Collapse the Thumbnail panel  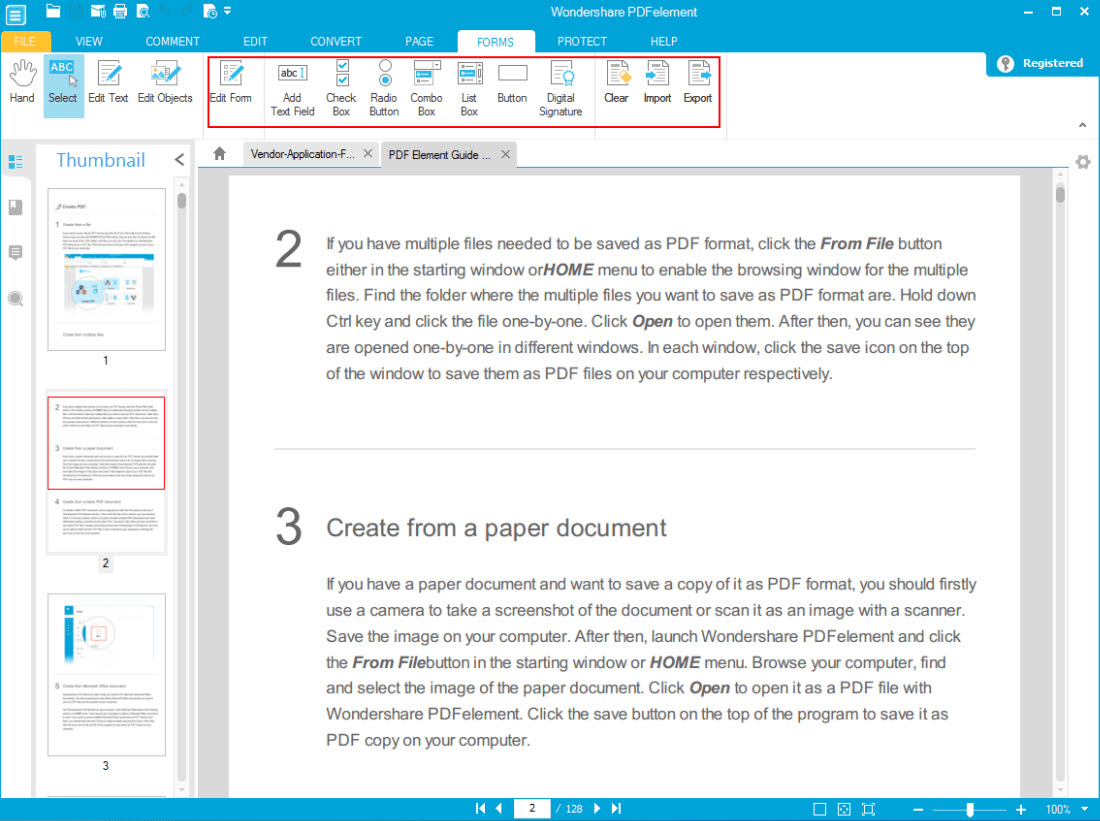click(180, 160)
